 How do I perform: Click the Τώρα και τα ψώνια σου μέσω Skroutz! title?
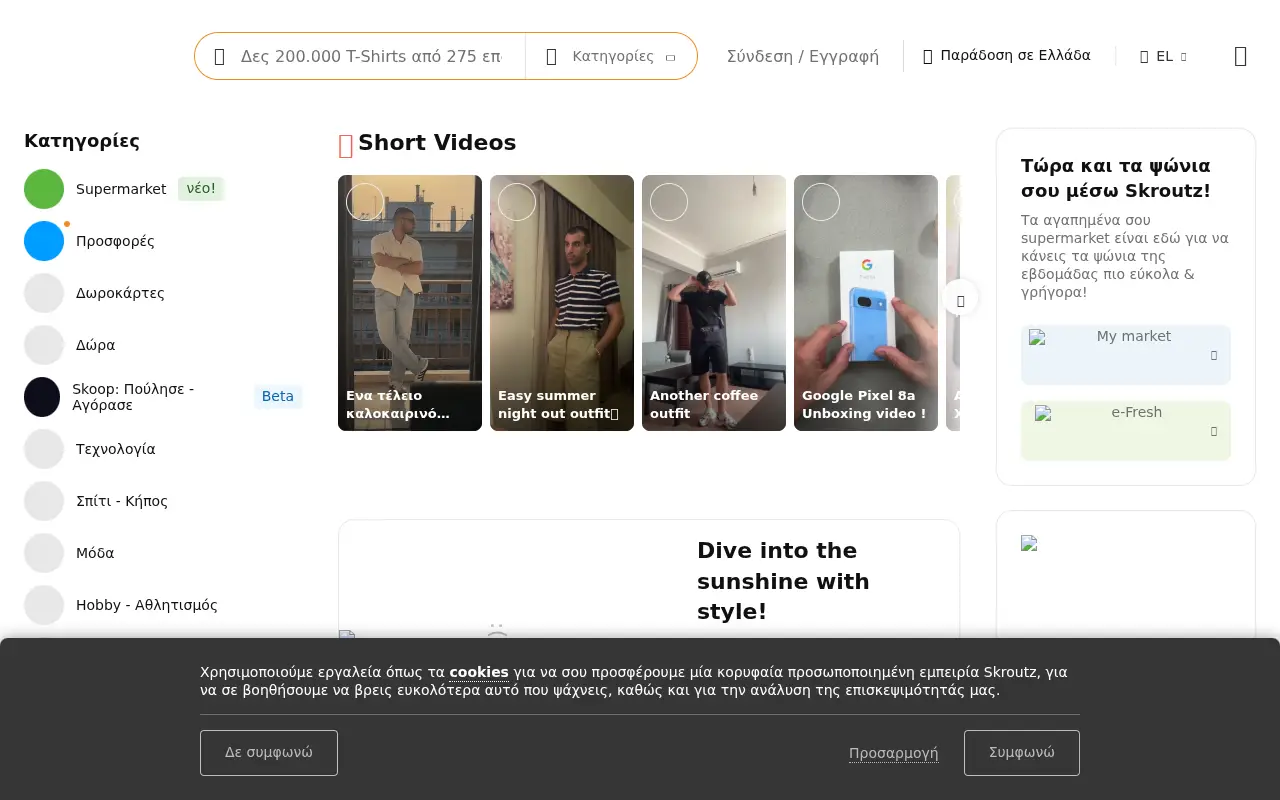1116,178
